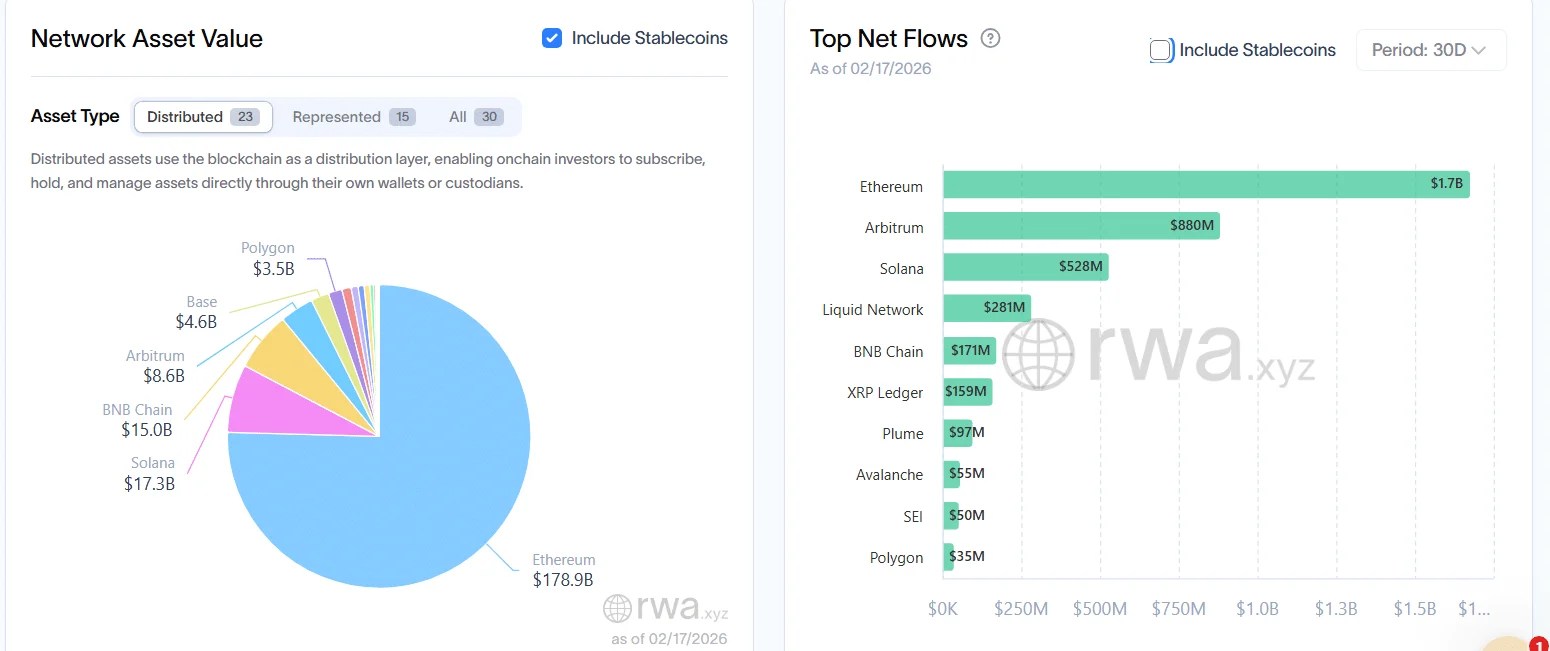Open the Period: 30D dropdown
The width and height of the screenshot is (1550, 651).
(1430, 50)
